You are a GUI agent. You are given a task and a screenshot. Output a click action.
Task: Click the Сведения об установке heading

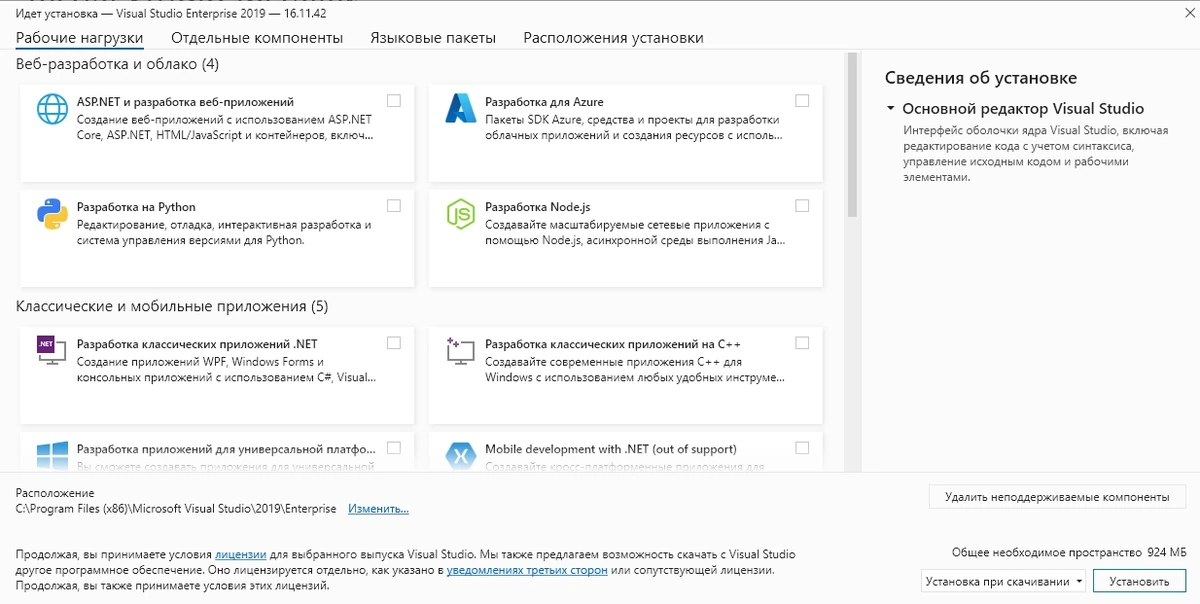click(x=981, y=78)
